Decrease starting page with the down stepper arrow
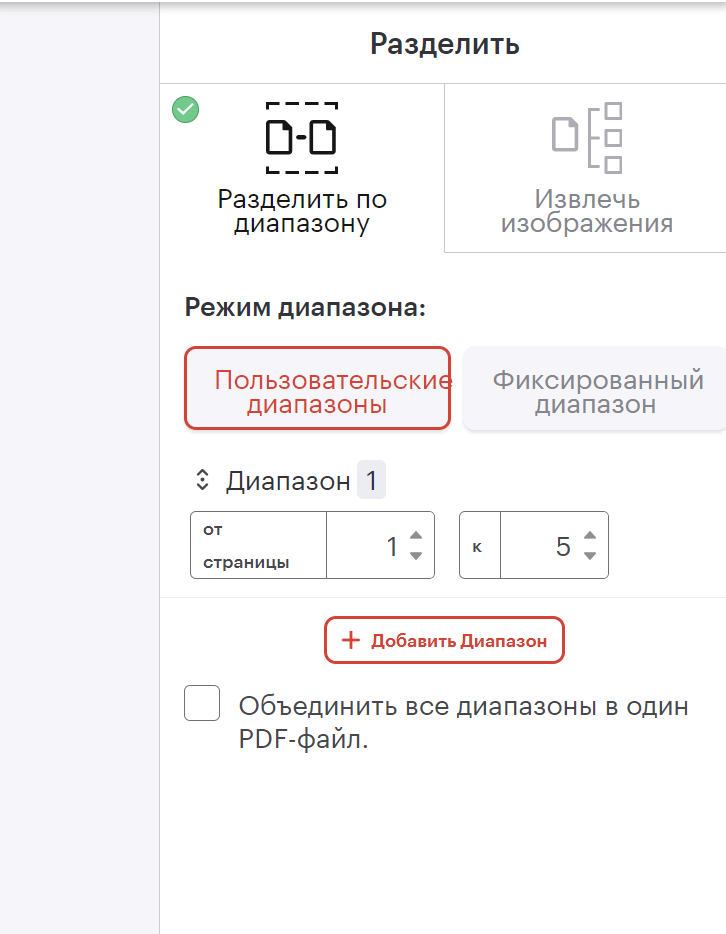Image resolution: width=726 pixels, height=934 pixels. (415, 555)
